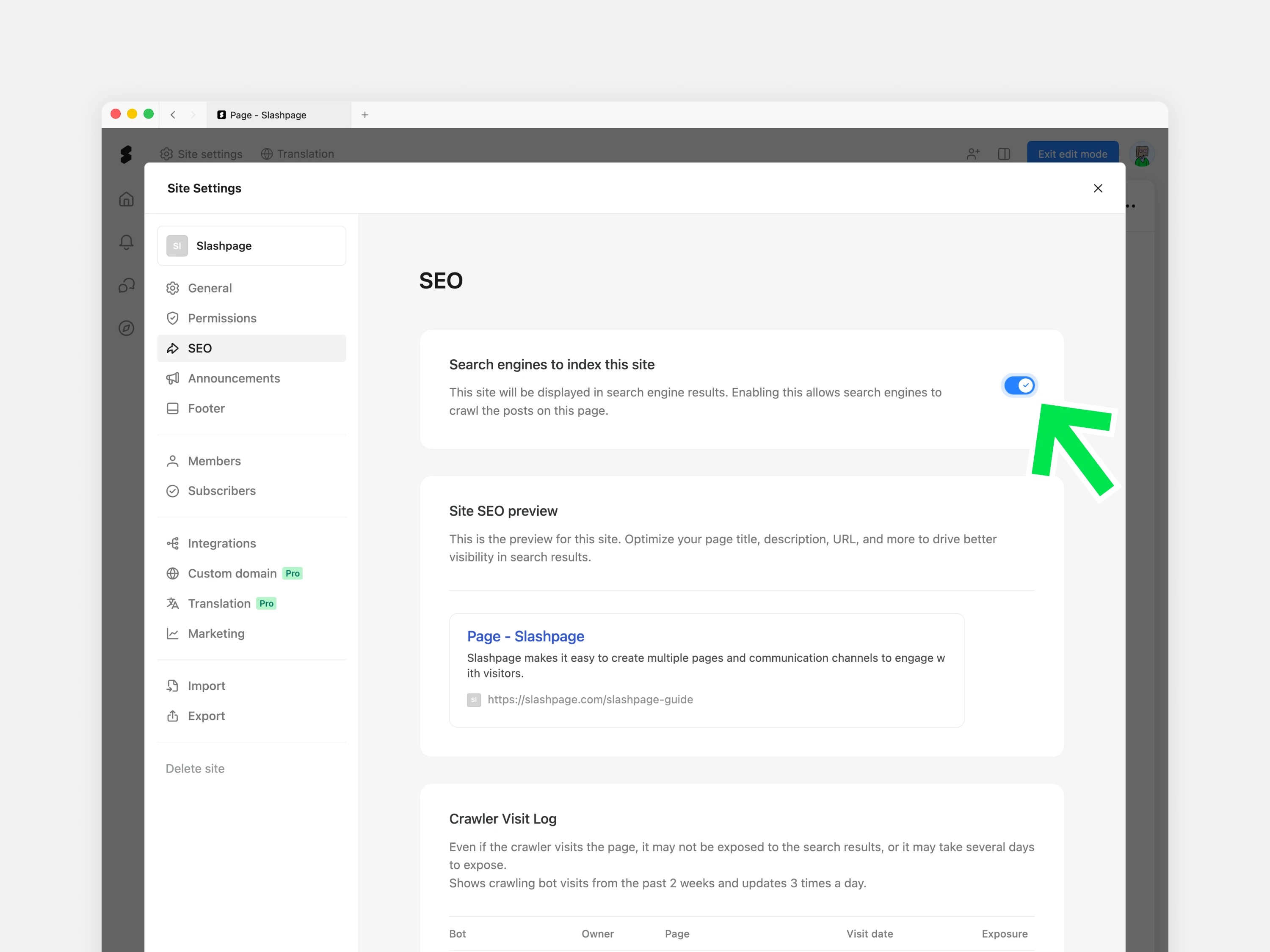Select Announcements in settings sidebar
The width and height of the screenshot is (1270, 952).
(234, 378)
